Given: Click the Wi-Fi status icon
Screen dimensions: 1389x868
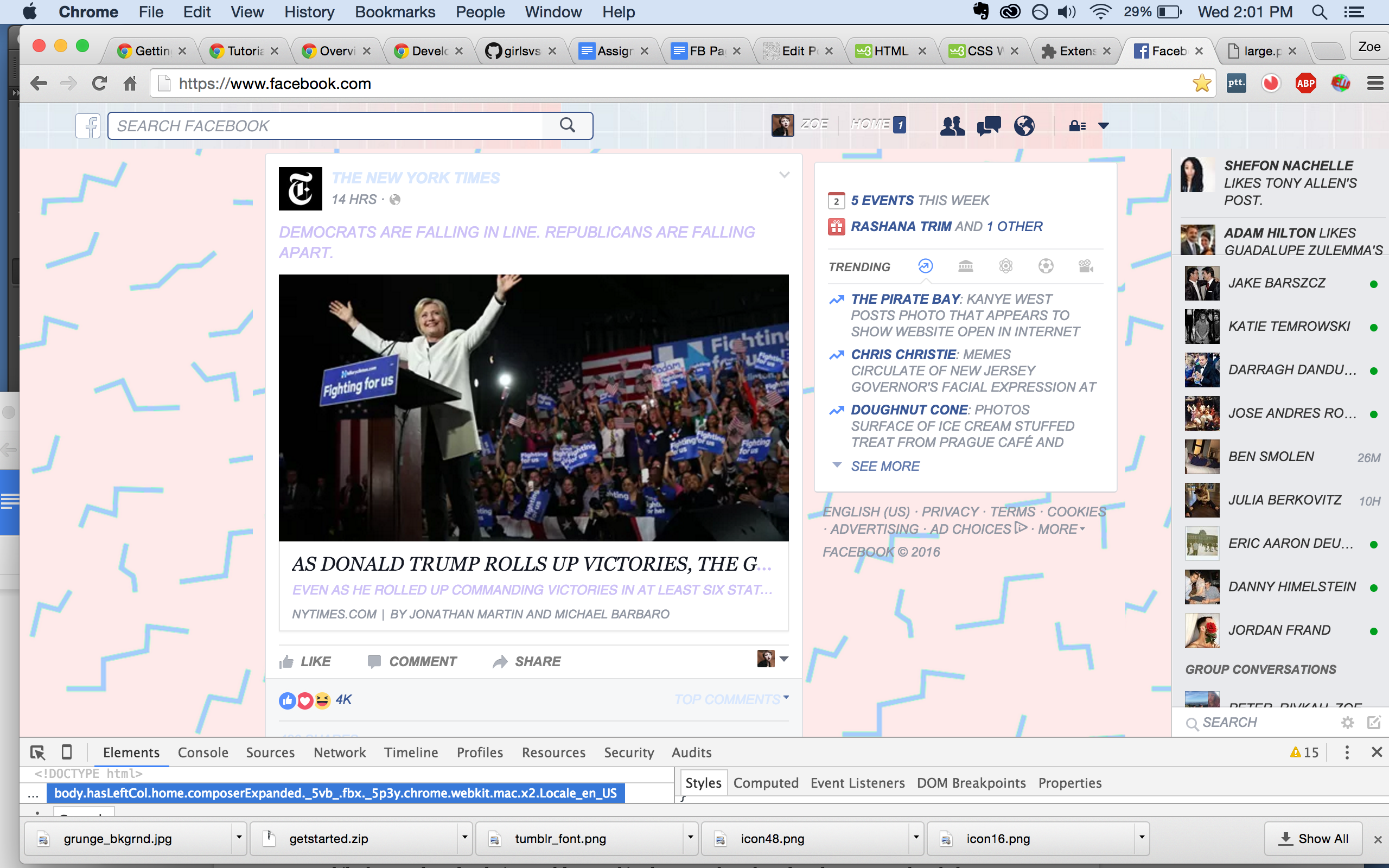Looking at the screenshot, I should click(1100, 12).
